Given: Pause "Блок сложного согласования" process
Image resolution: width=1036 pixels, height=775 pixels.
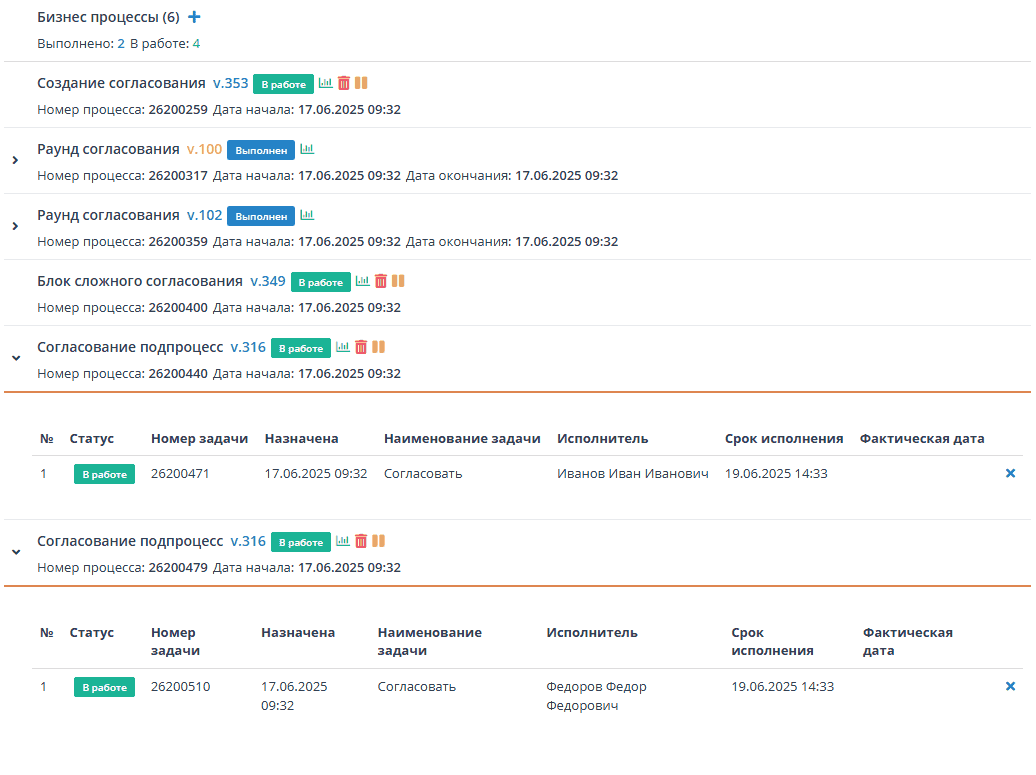Looking at the screenshot, I should 398,281.
